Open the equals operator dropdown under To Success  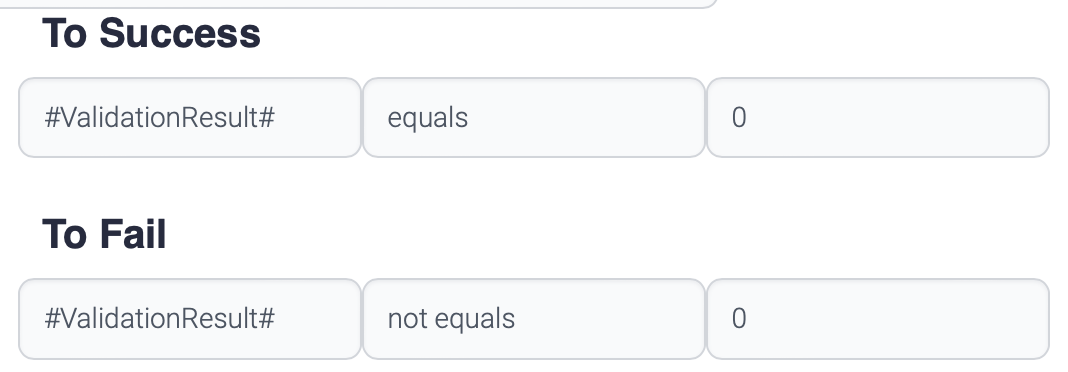[x=534, y=118]
